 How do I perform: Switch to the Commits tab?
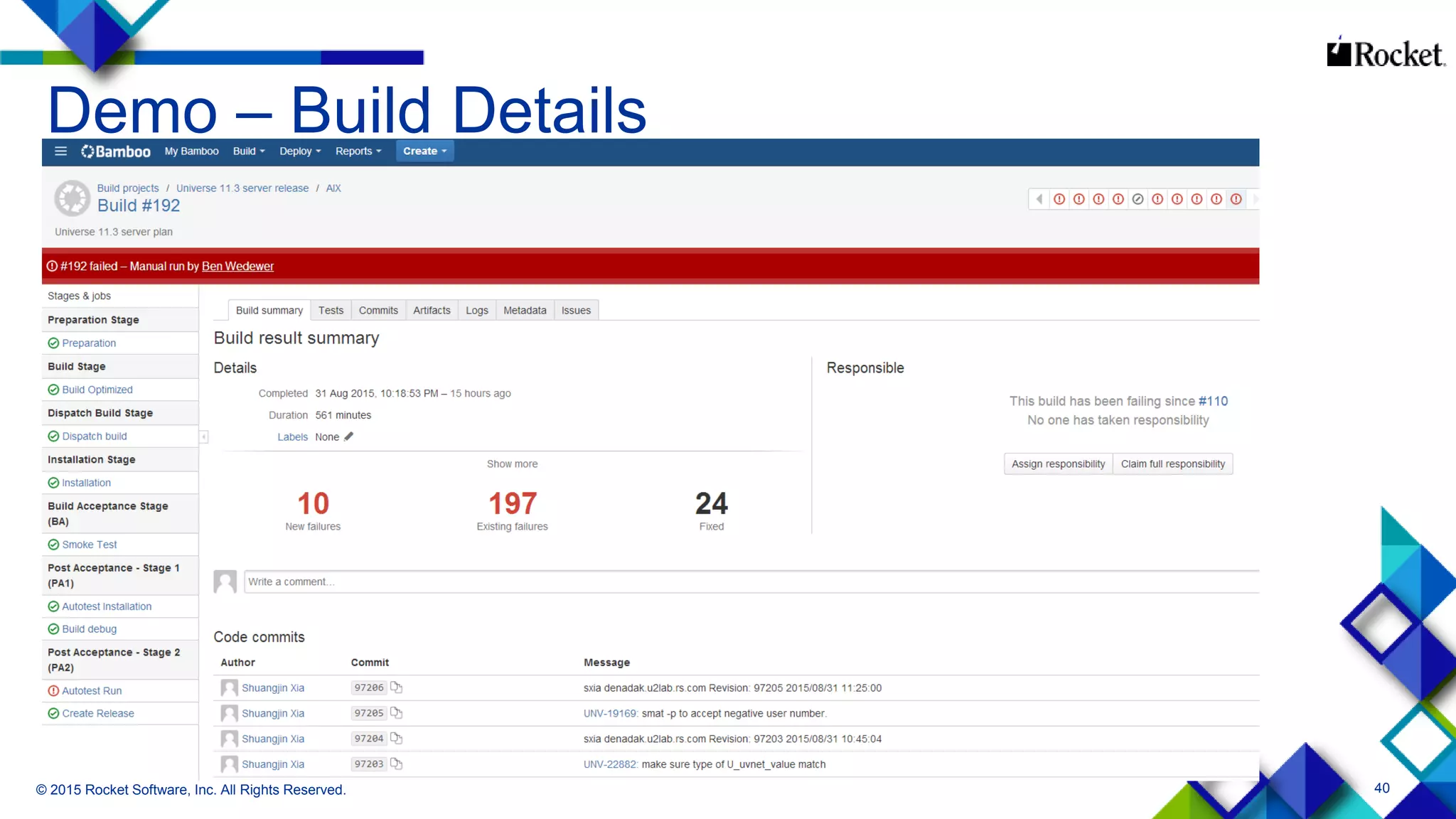(378, 311)
